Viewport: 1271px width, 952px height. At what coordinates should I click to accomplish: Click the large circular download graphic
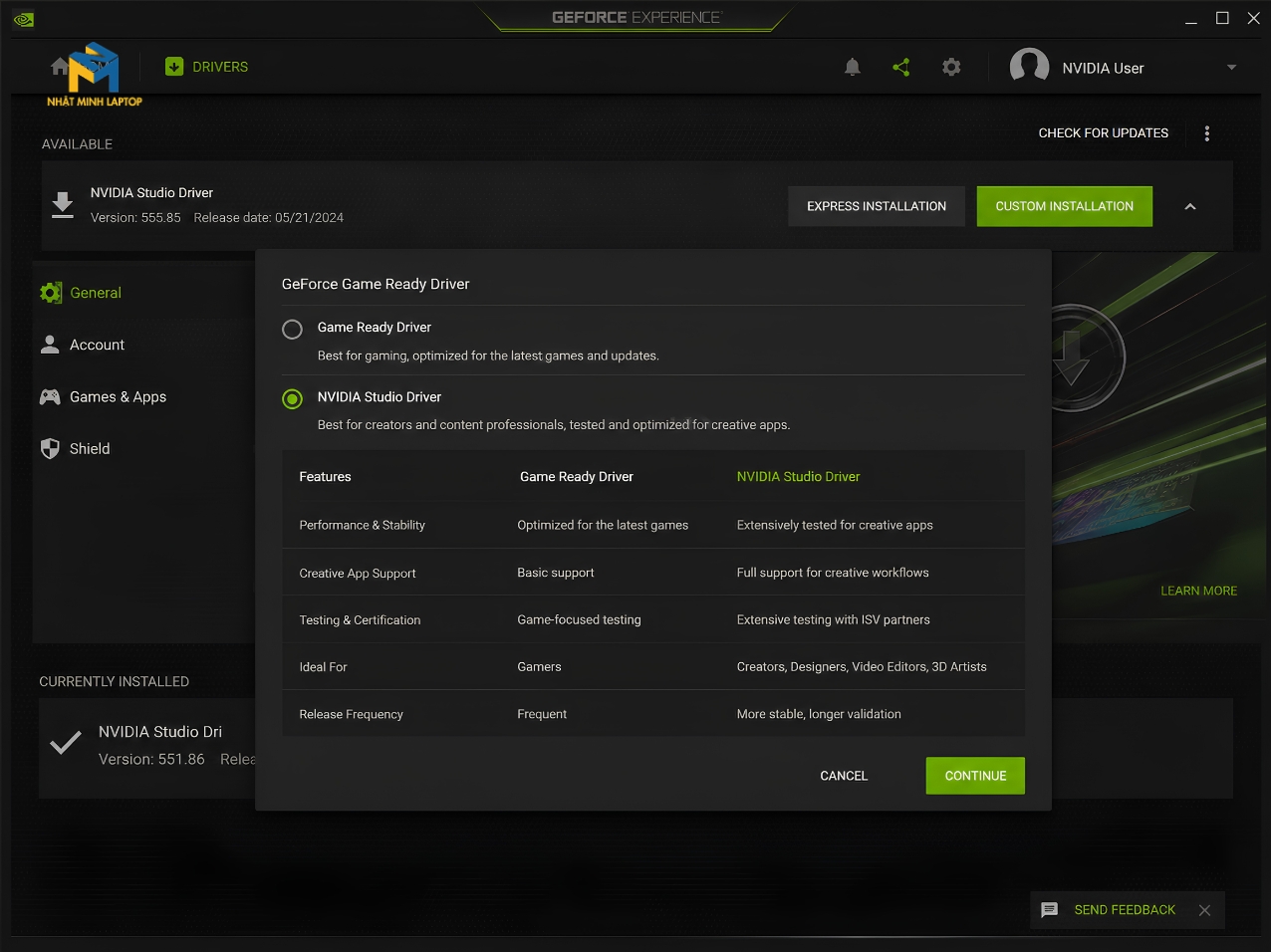point(1072,357)
